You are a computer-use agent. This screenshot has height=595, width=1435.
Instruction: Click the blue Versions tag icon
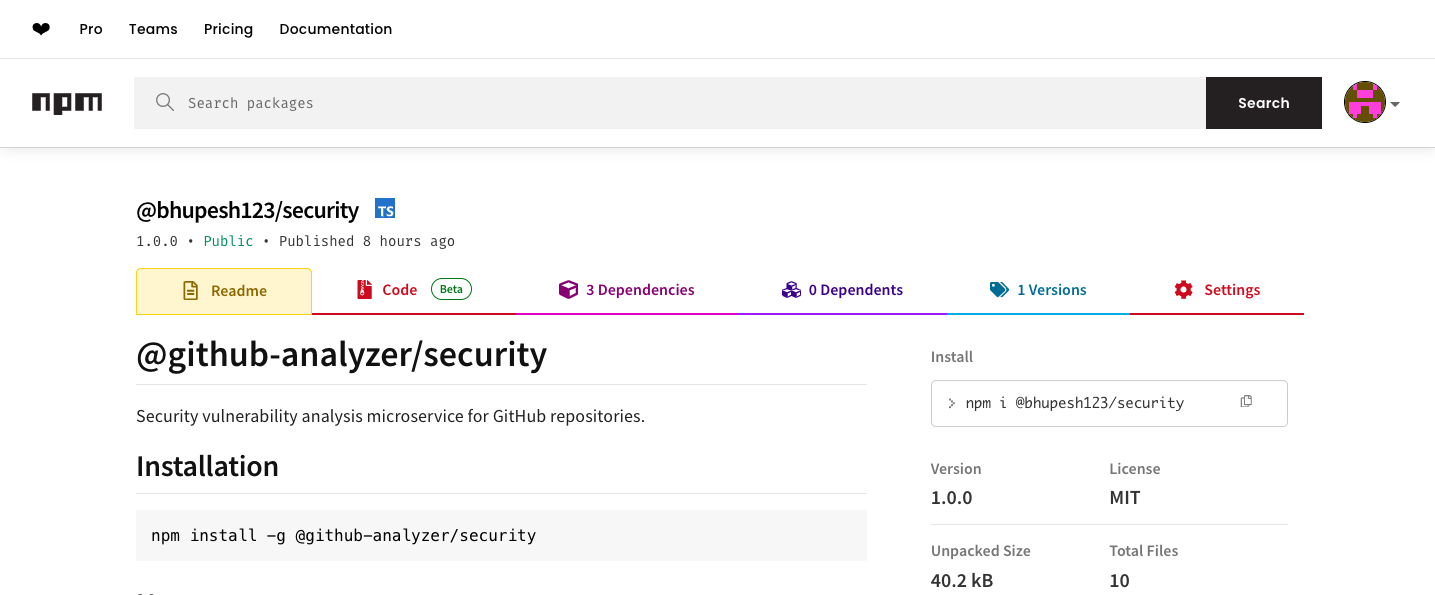click(x=999, y=290)
